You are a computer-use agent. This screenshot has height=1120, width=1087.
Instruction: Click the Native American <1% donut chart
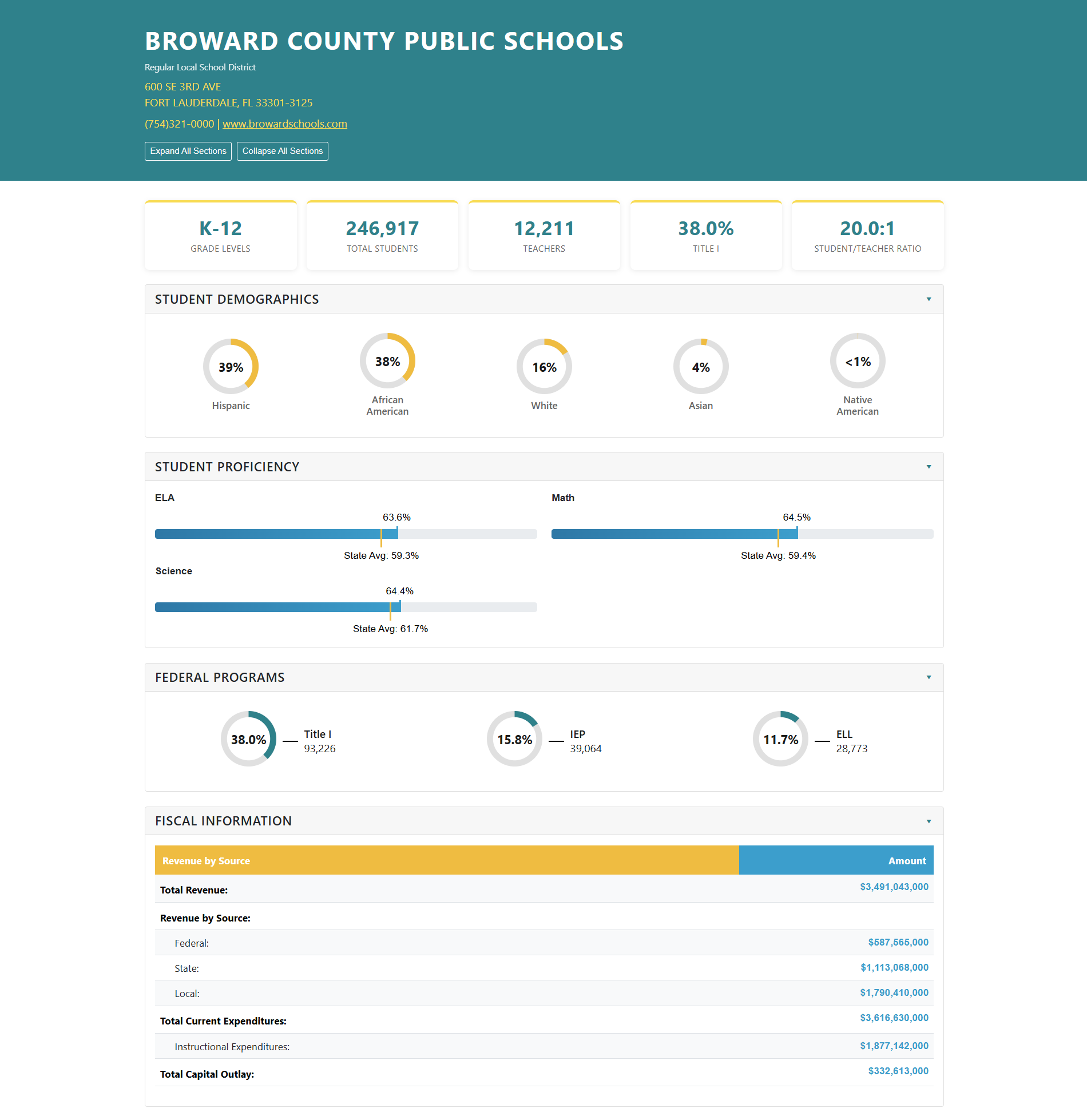point(858,361)
